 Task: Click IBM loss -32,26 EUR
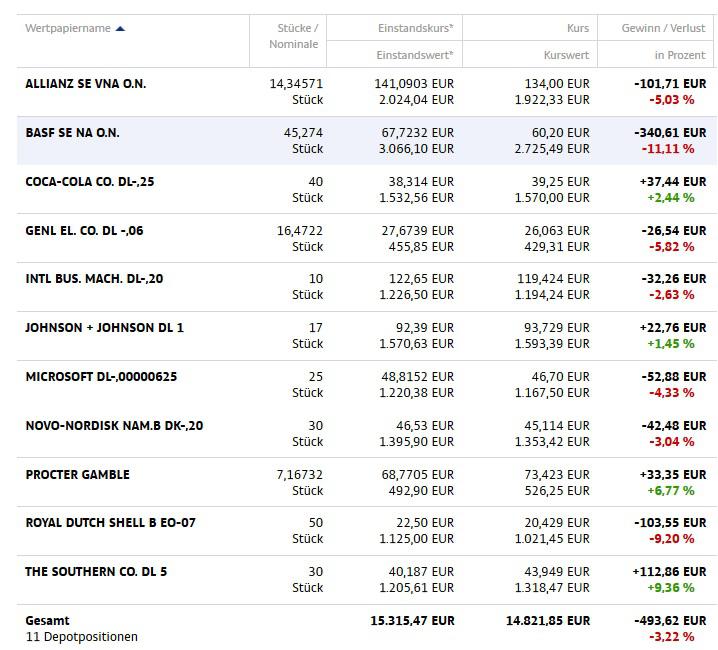[674, 279]
